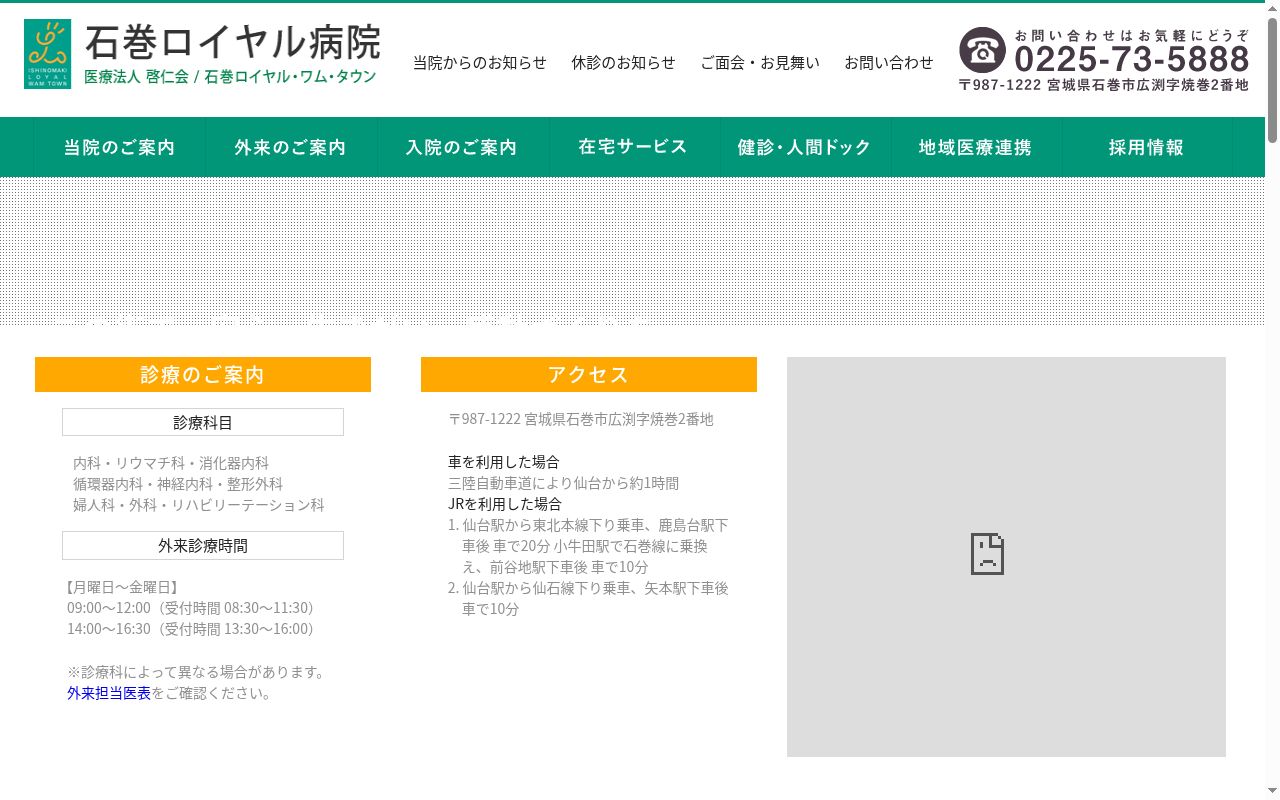
Task: Click the 診療科目 boxed label
Action: 203,422
